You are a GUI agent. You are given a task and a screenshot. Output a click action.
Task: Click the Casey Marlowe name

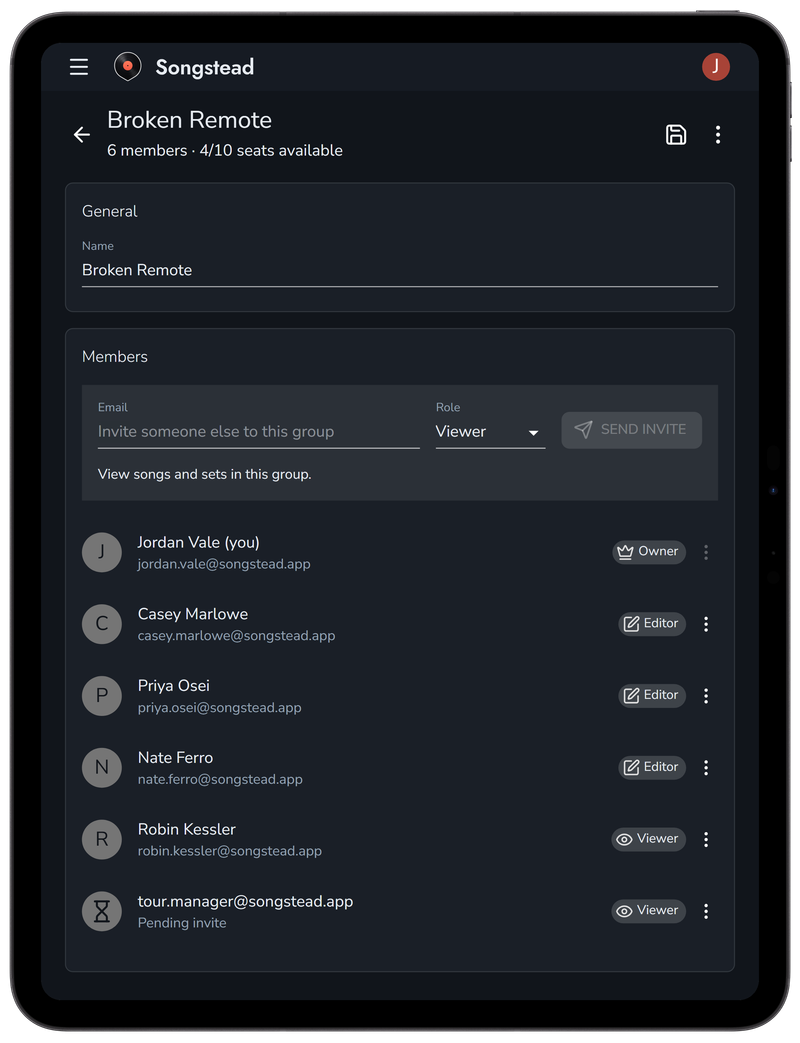[x=193, y=614]
